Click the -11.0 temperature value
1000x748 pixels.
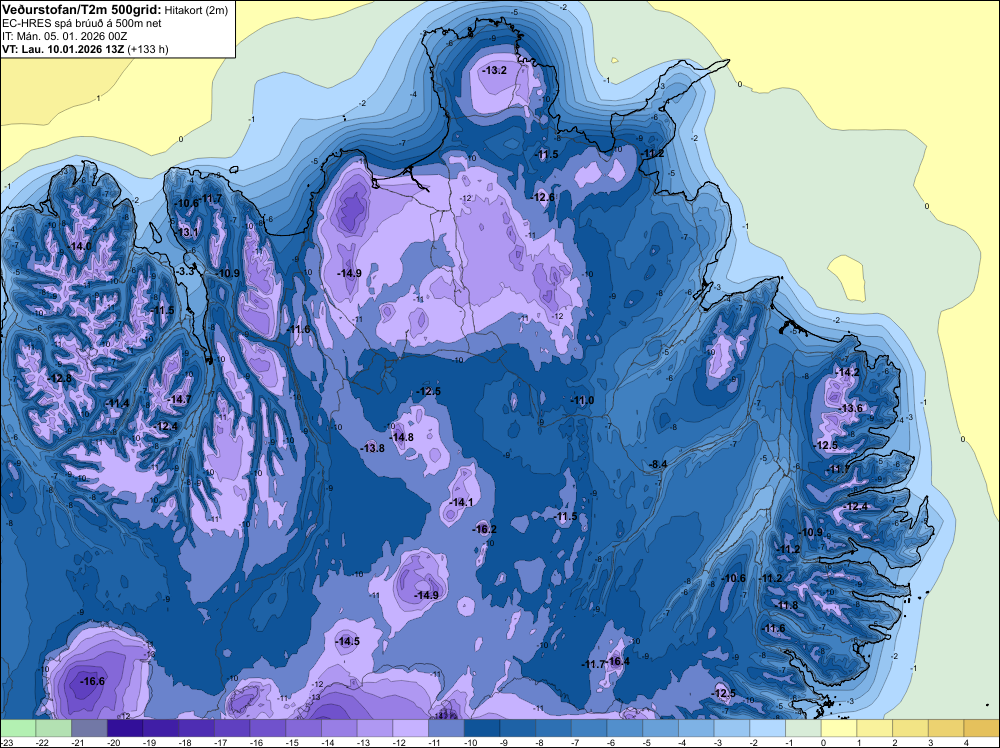pos(582,400)
